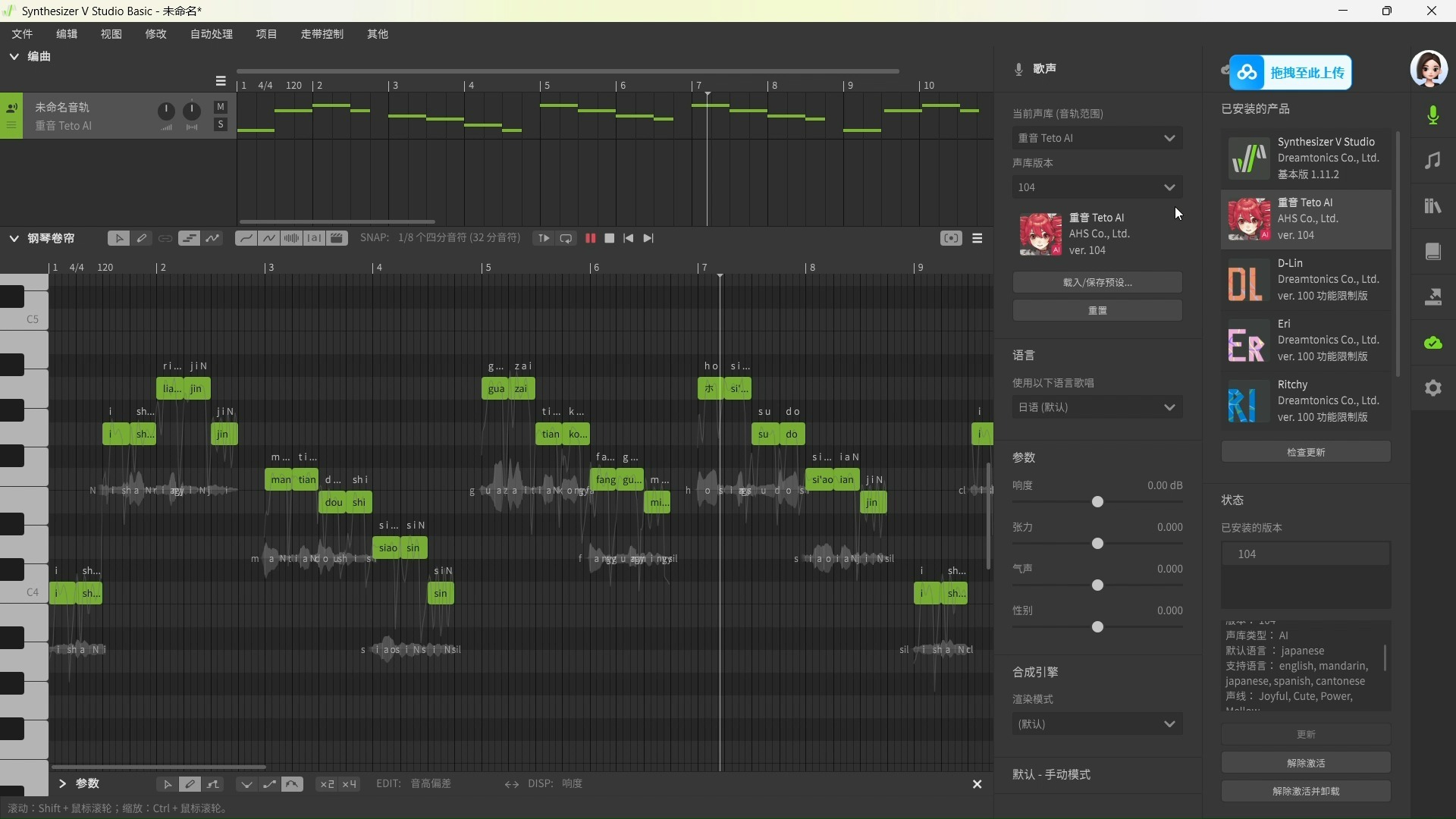Click the SNAP 1/8 quantize setting
This screenshot has width=1456, height=819.
point(460,238)
